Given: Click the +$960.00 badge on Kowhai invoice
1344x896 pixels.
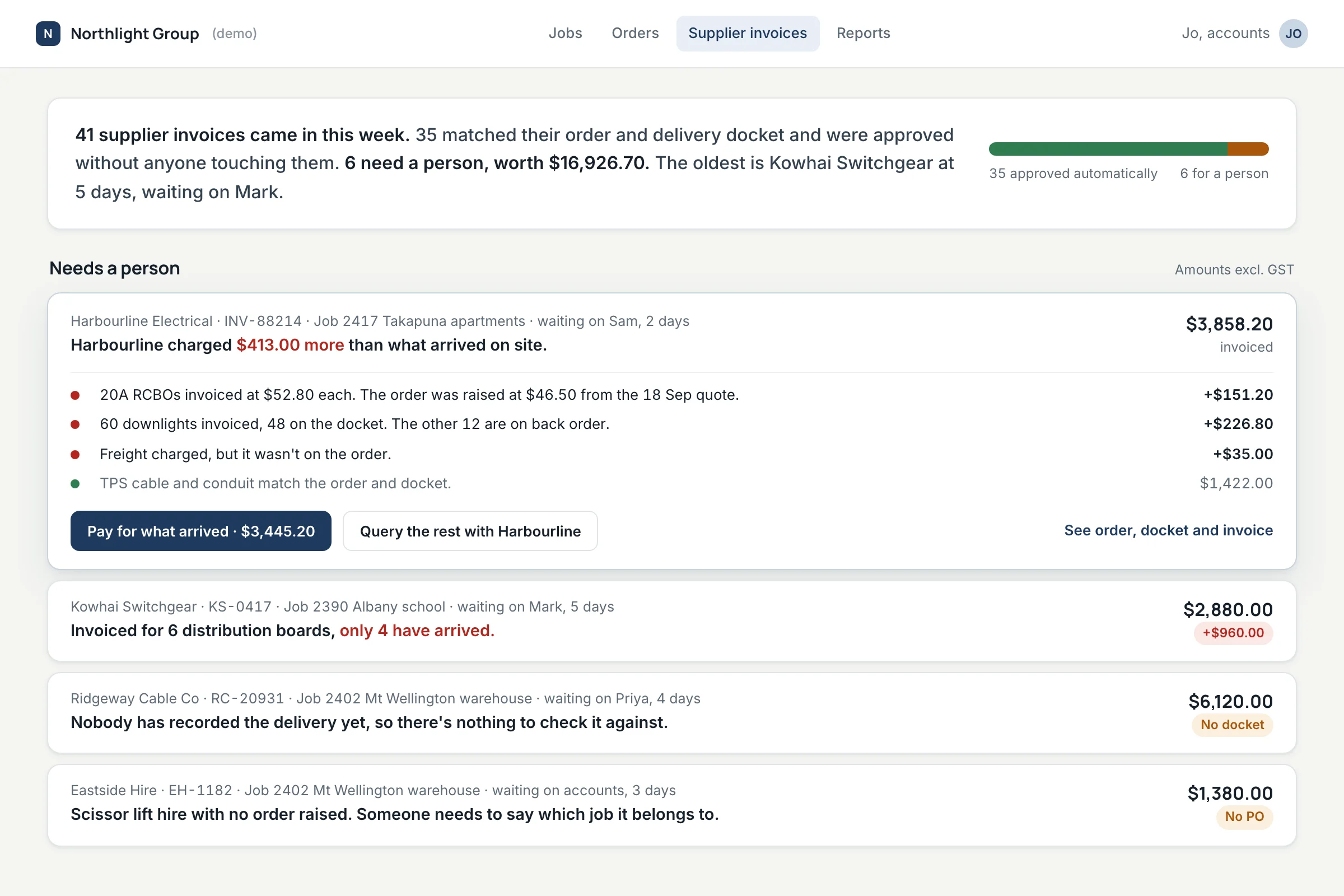Looking at the screenshot, I should pos(1233,633).
